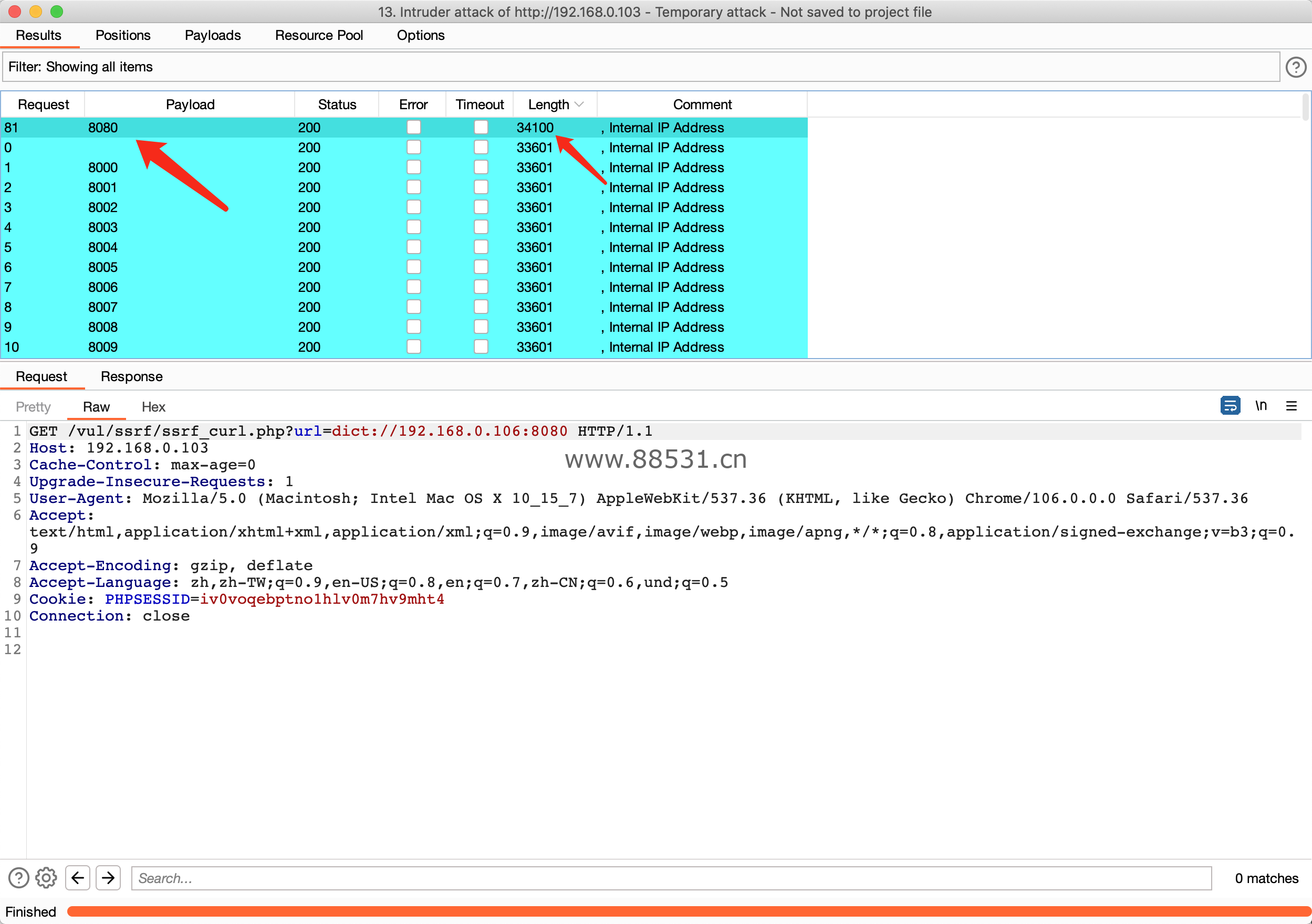
Task: Click the Cache-Control header line
Action: click(x=142, y=465)
